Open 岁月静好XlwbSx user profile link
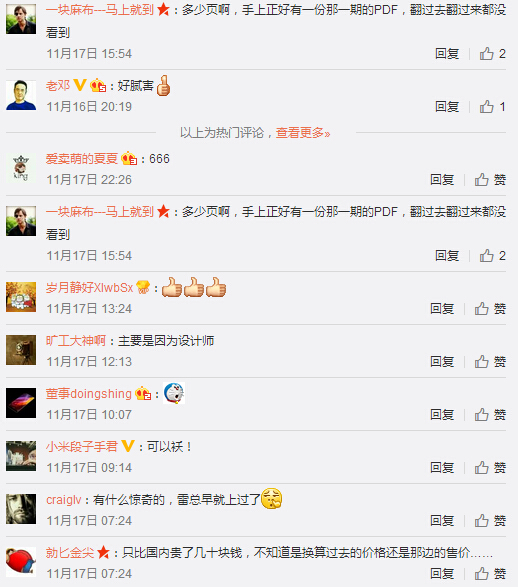This screenshot has height=587, width=518. click(89, 288)
